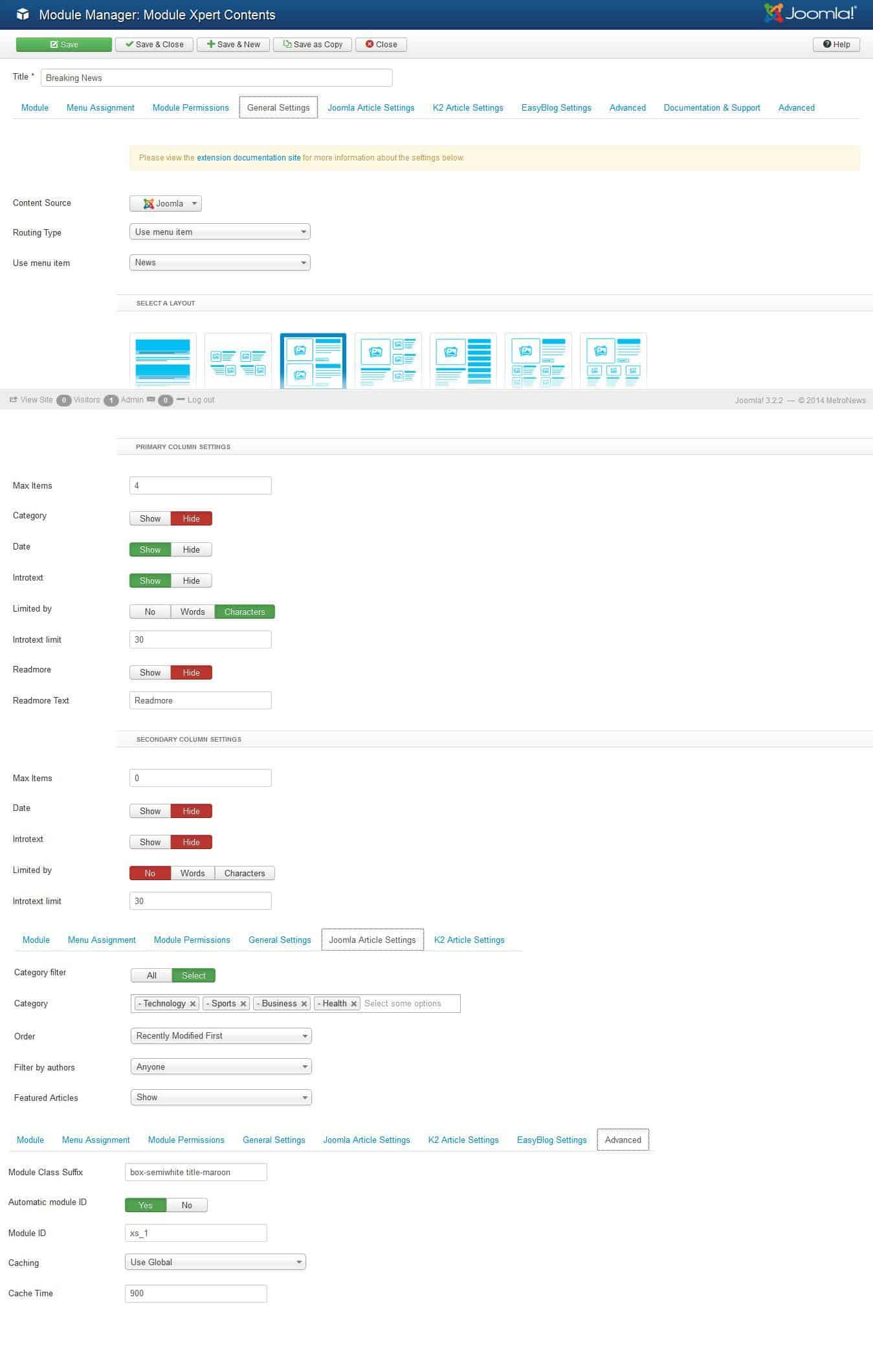Set primary column Readmore to Show
Viewport: 873px width, 1372px height.
pos(150,672)
